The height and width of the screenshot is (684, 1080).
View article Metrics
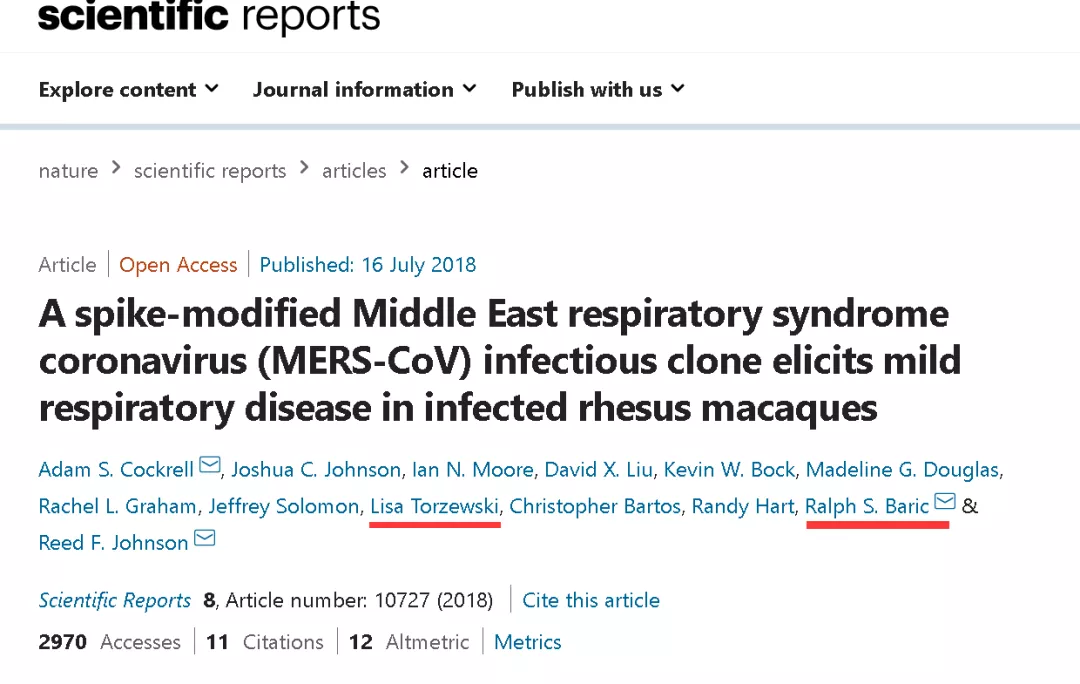528,642
